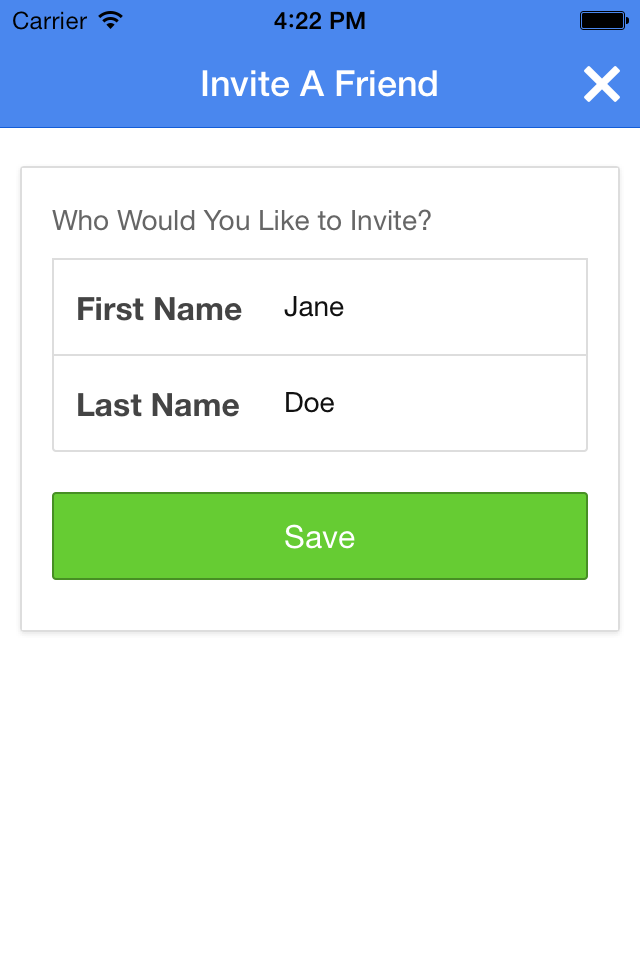
Task: Focus the First Name input field
Action: tap(429, 307)
